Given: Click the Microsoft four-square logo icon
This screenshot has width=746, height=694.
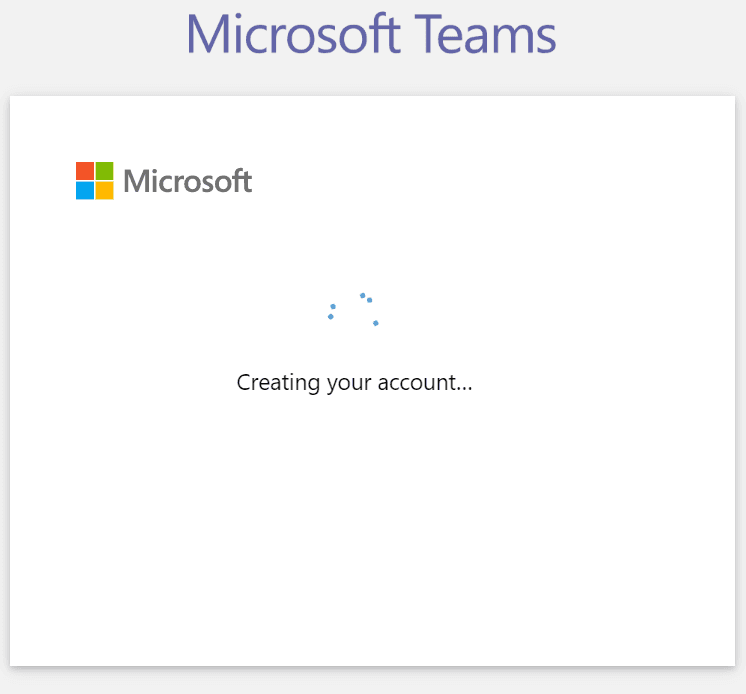Looking at the screenshot, I should pyautogui.click(x=95, y=181).
